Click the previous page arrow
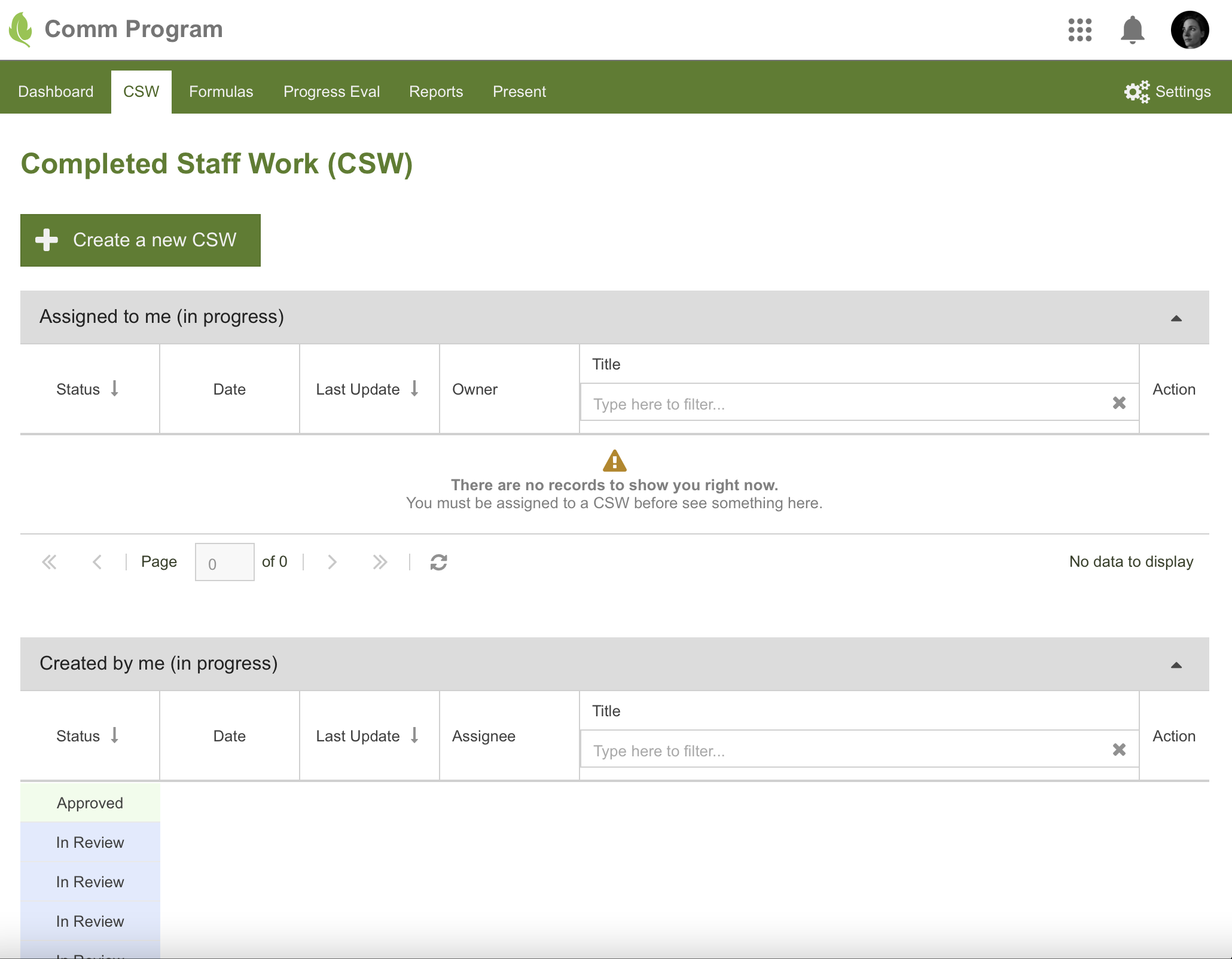 pyautogui.click(x=97, y=562)
